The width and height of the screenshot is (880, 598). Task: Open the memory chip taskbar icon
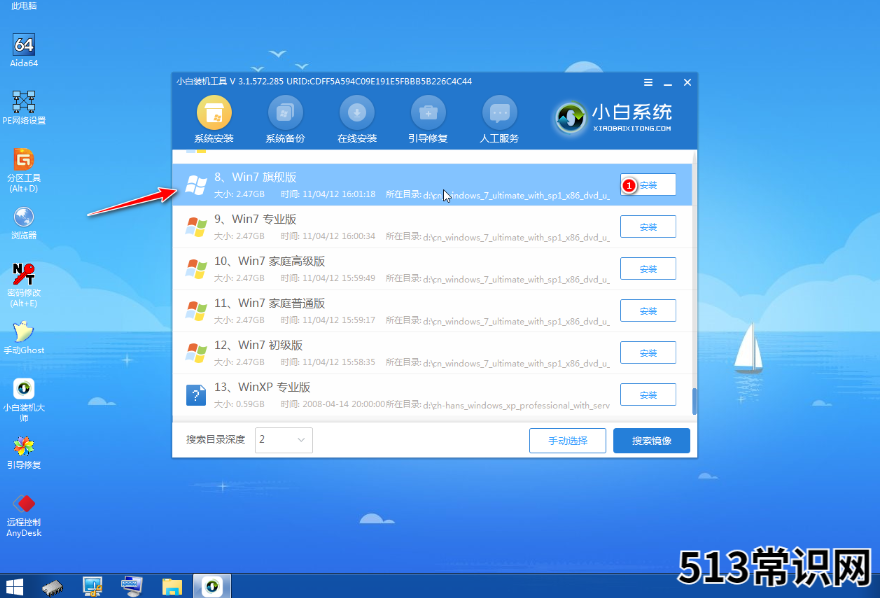click(x=52, y=587)
